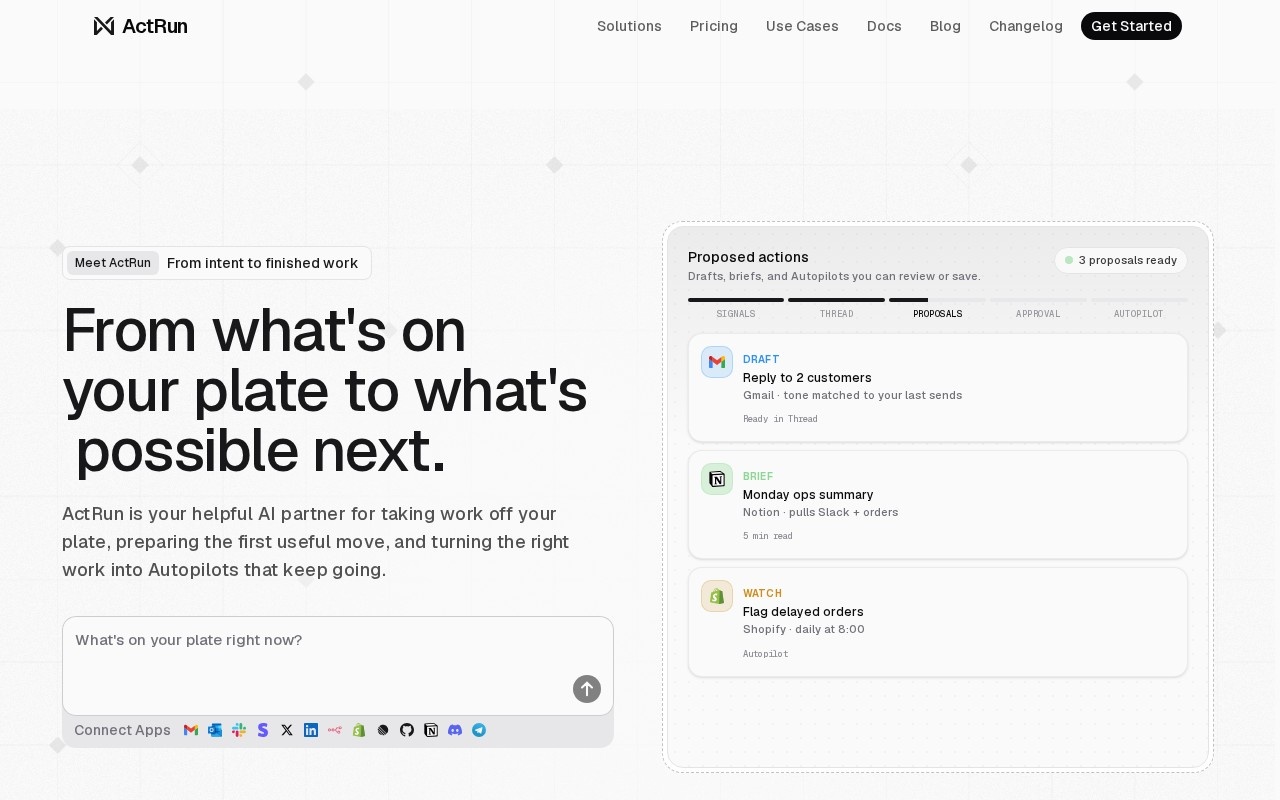View the Changelog page
This screenshot has height=800, width=1280.
point(1026,26)
